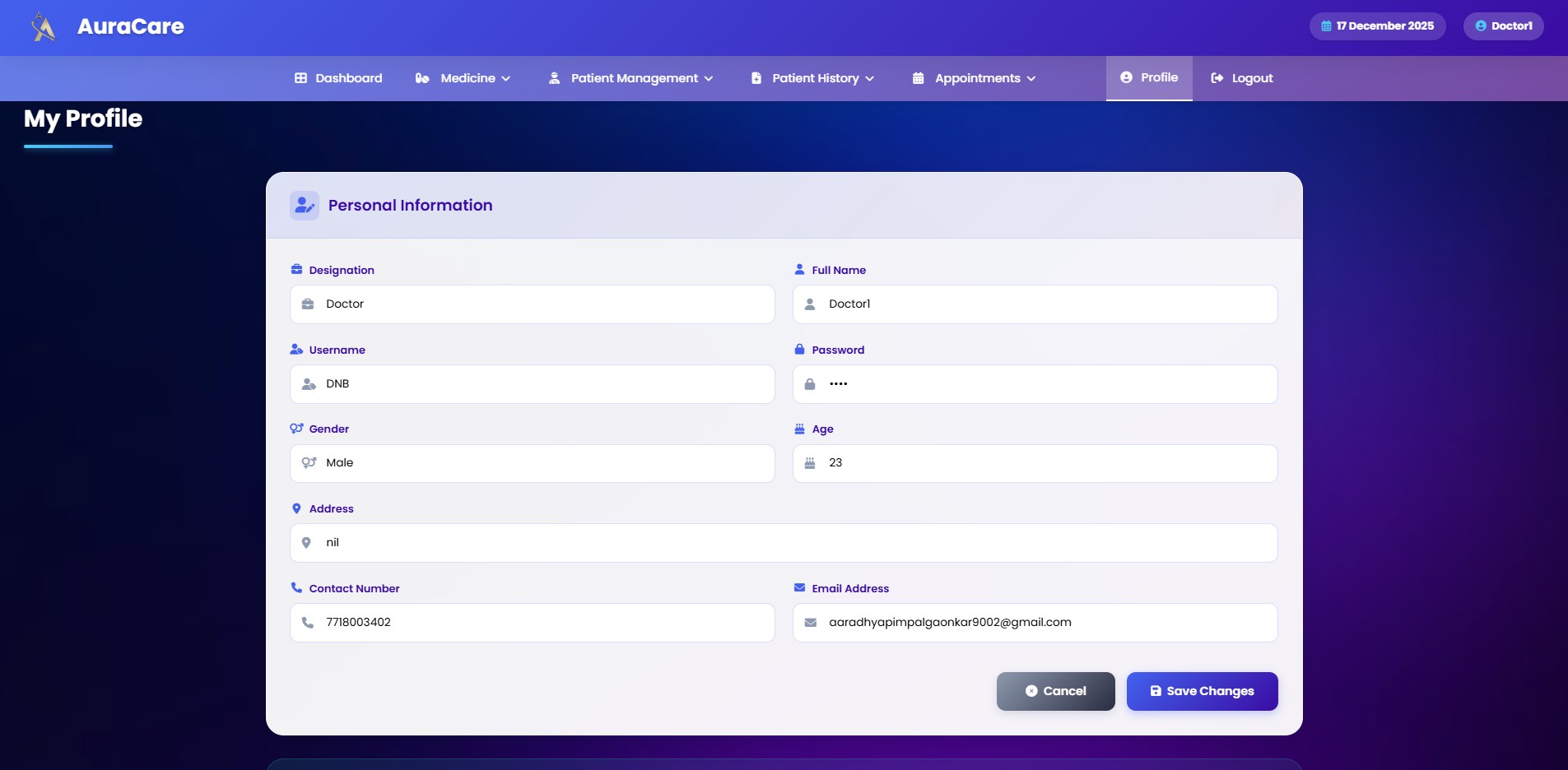Click the Appointments calendar icon
The image size is (1568, 770).
(x=917, y=77)
